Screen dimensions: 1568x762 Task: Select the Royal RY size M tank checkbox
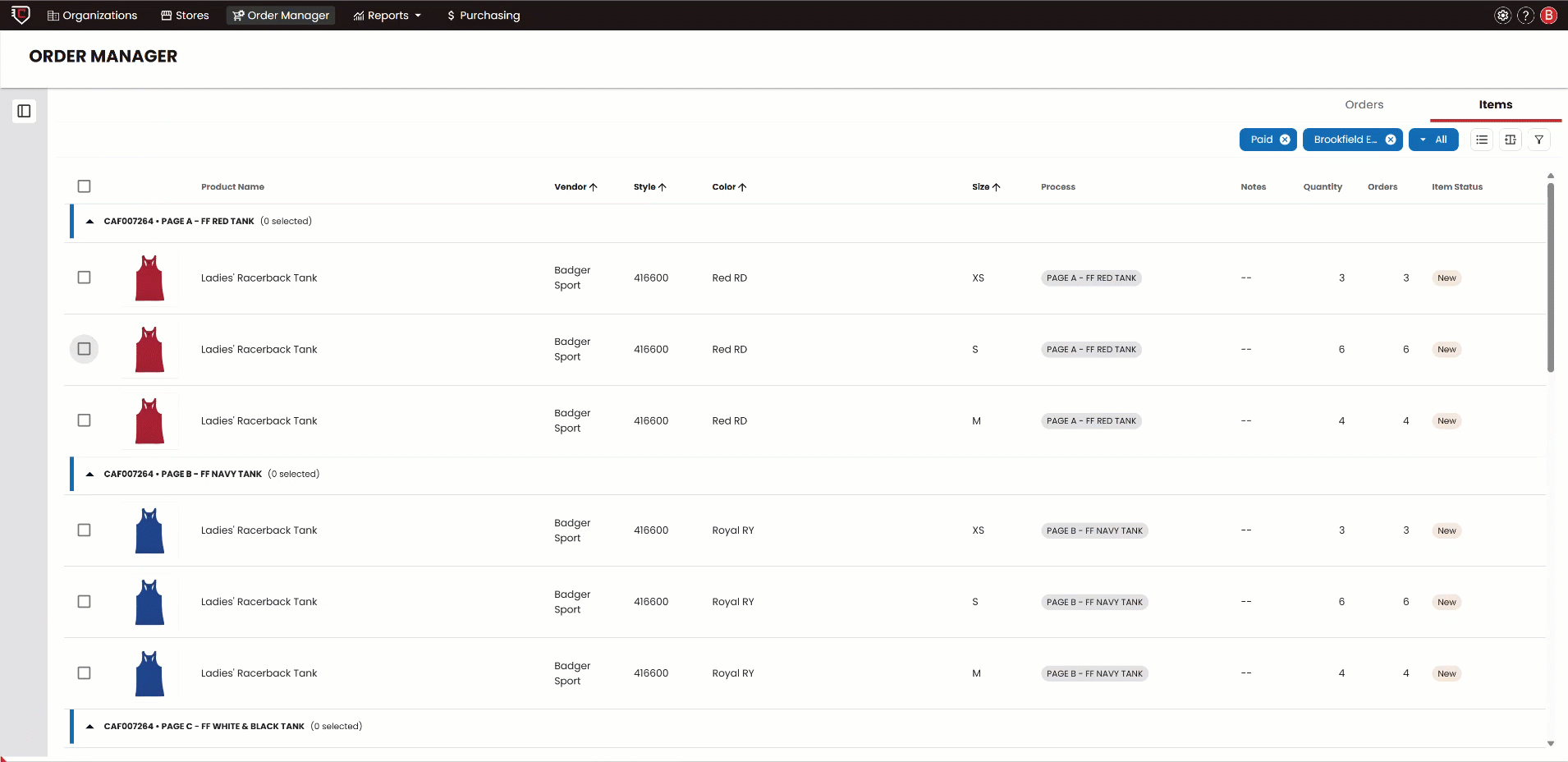click(84, 673)
